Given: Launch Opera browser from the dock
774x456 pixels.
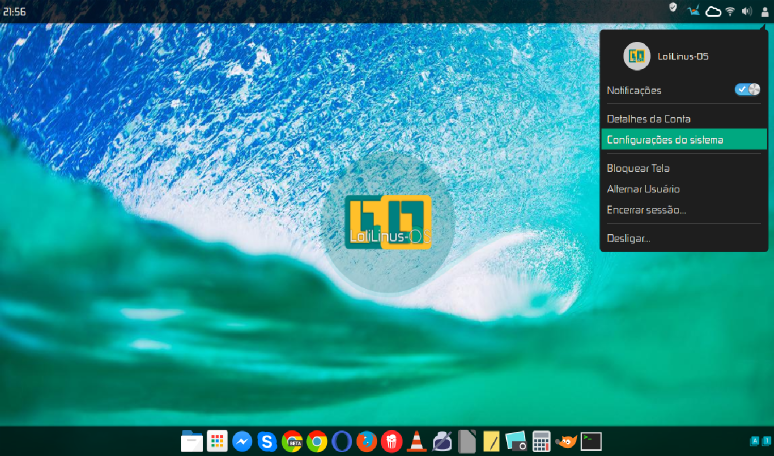Looking at the screenshot, I should coord(342,442).
